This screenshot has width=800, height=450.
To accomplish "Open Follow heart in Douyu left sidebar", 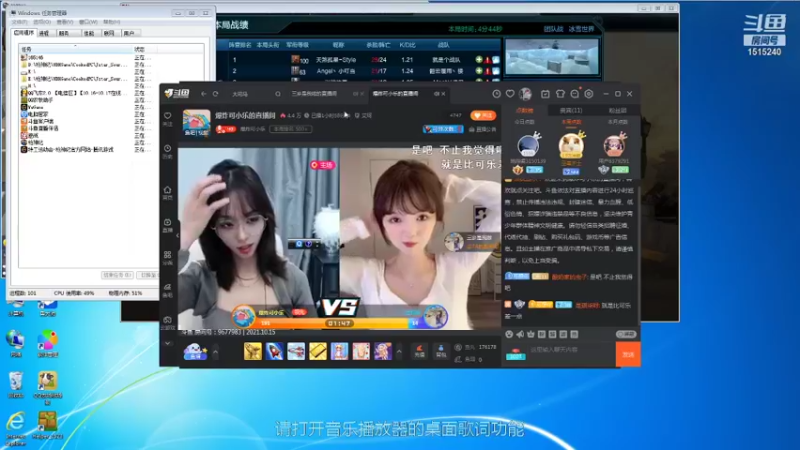I will [167, 119].
